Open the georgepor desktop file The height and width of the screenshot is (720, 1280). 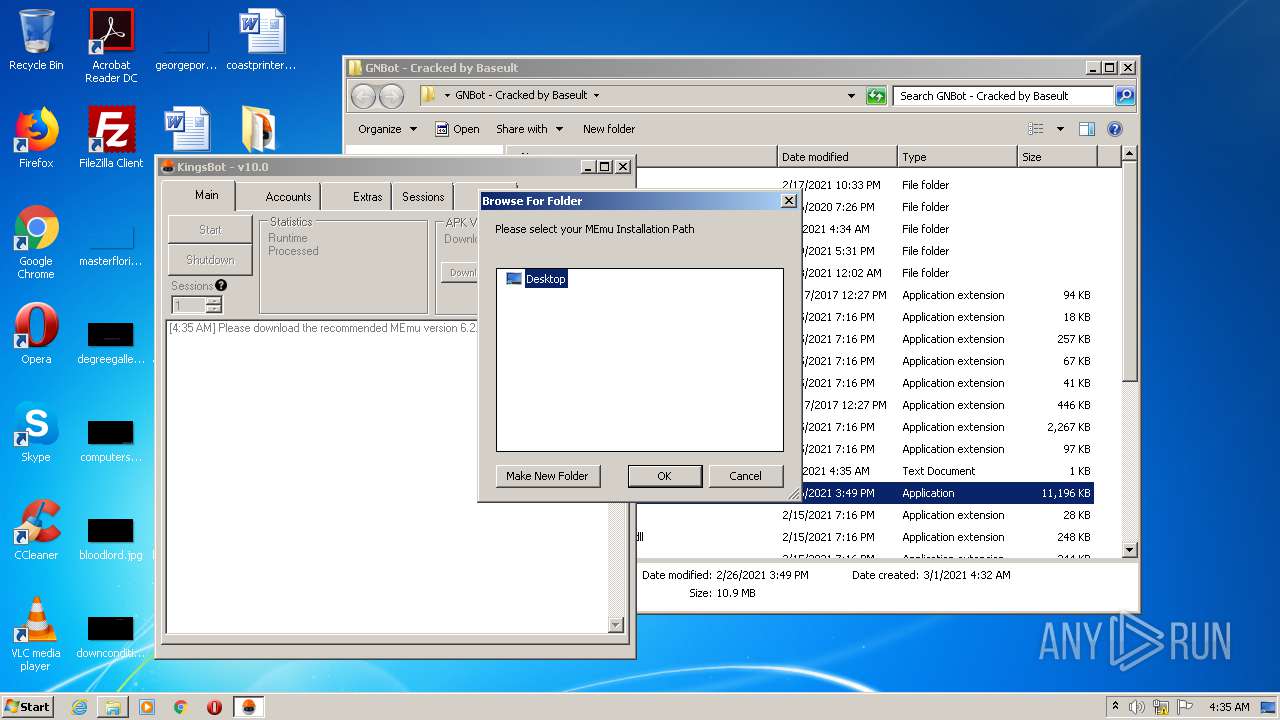[186, 46]
